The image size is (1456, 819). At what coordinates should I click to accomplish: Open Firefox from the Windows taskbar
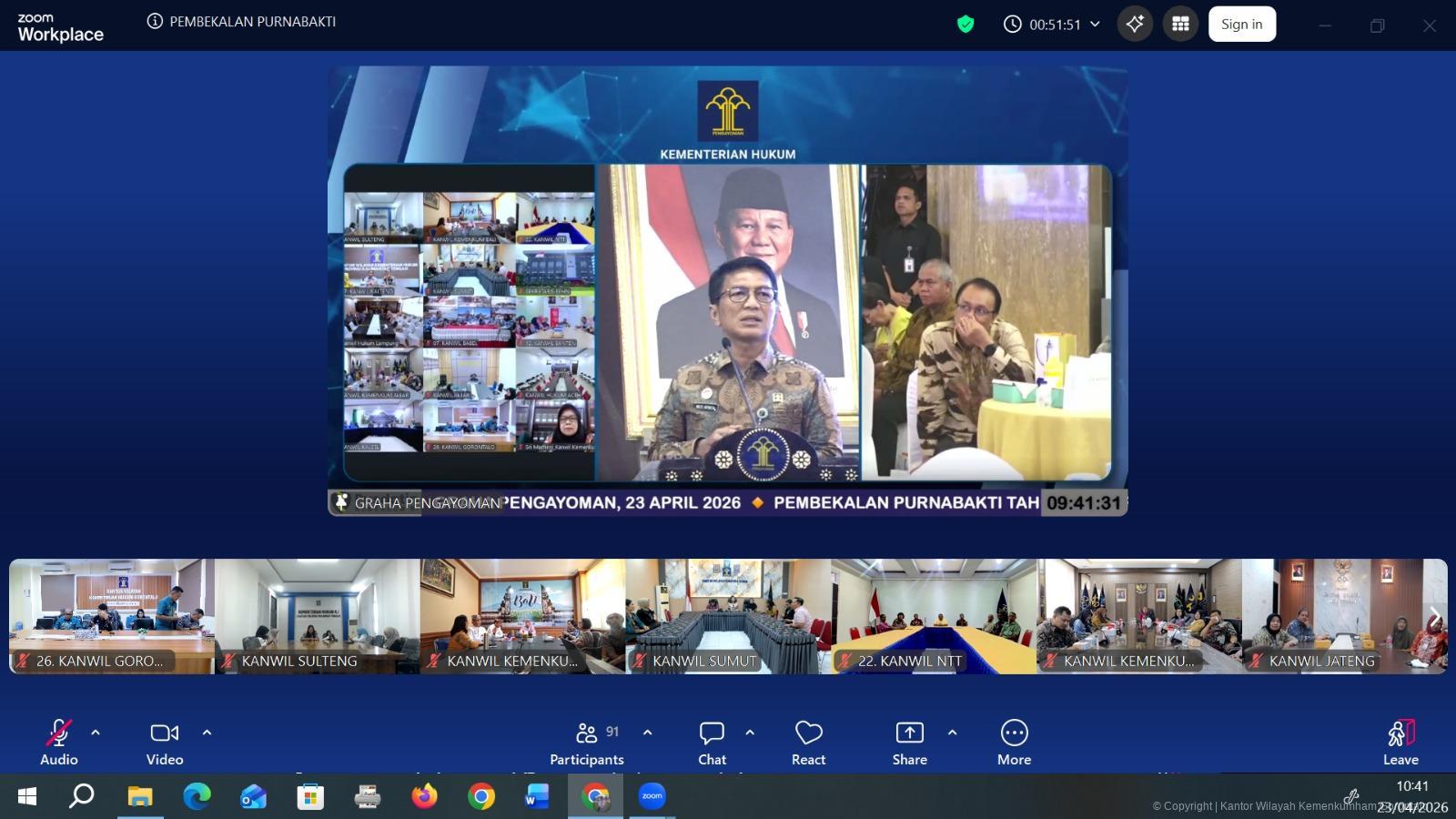tap(424, 797)
